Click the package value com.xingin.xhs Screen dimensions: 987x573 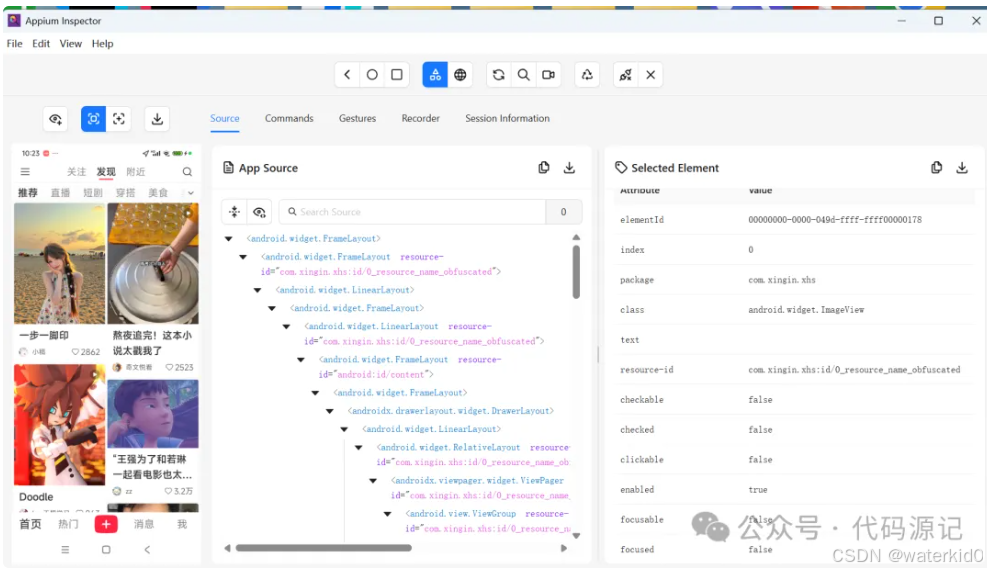(x=782, y=280)
